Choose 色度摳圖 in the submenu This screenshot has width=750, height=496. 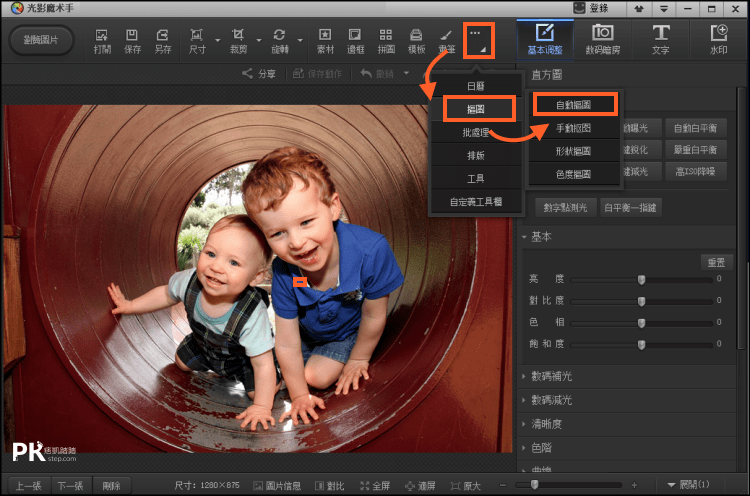pos(574,174)
